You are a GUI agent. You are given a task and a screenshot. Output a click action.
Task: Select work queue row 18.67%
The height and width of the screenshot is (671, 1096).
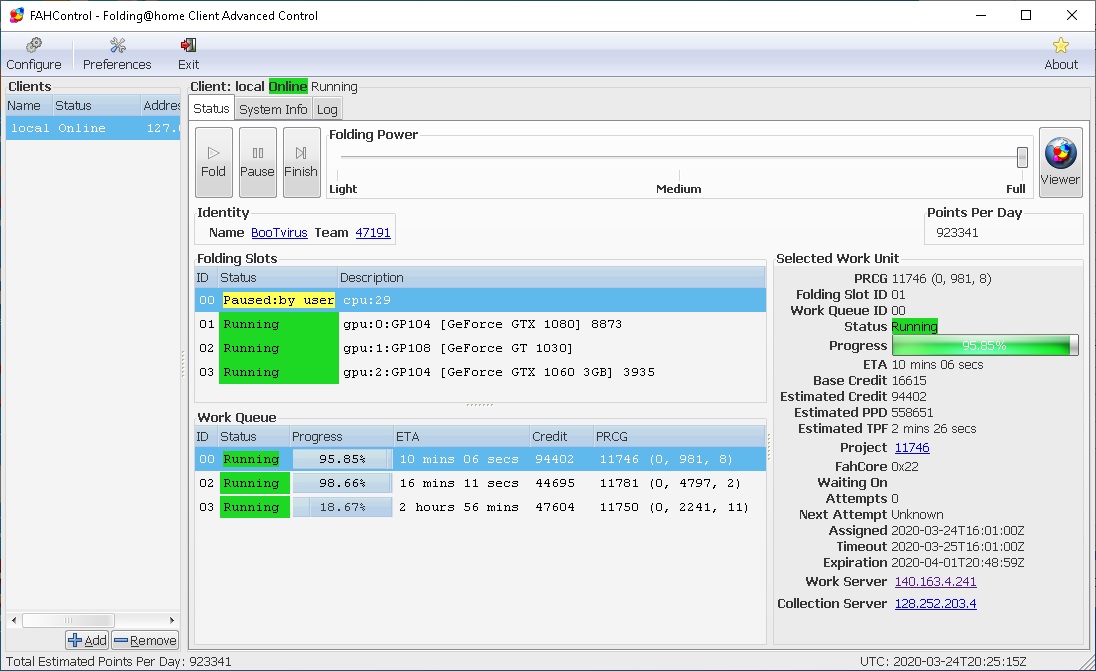[480, 507]
